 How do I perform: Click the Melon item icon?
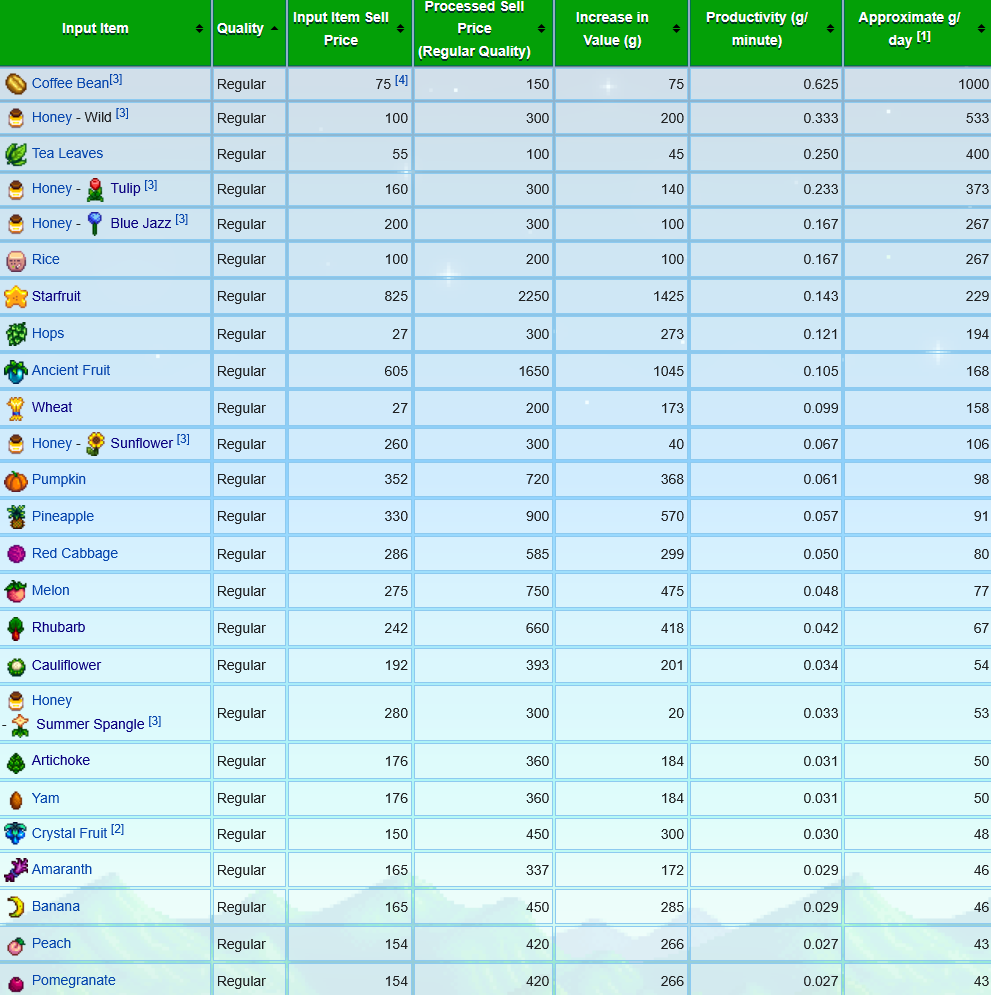pos(15,591)
